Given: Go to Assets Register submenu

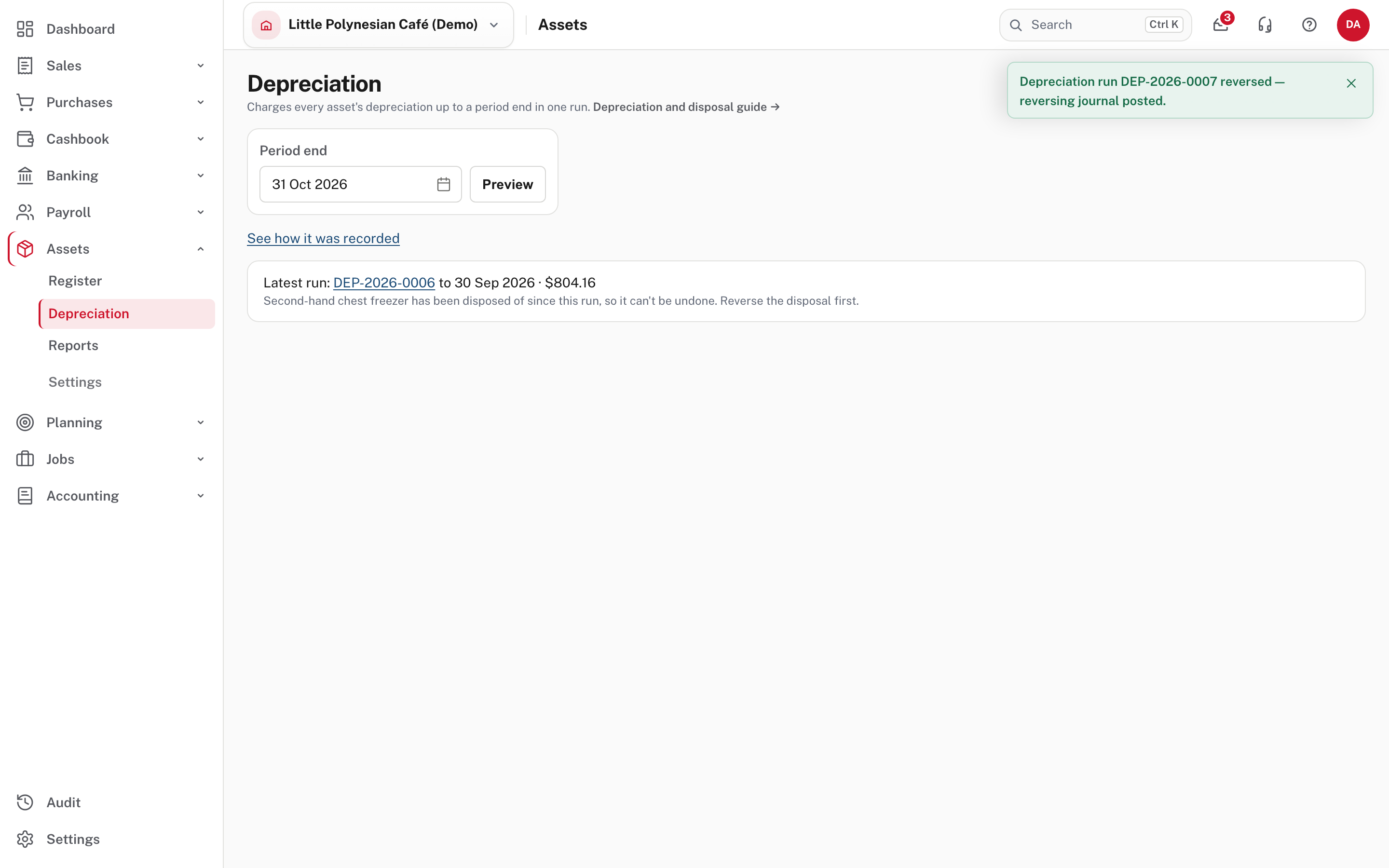Looking at the screenshot, I should click(x=75, y=281).
